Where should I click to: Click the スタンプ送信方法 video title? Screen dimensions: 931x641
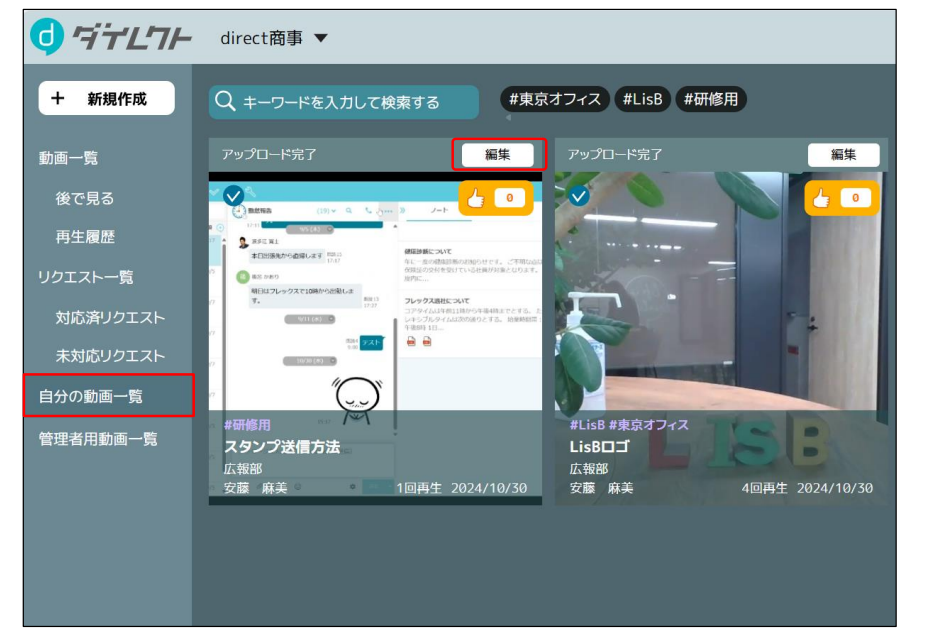click(x=282, y=447)
